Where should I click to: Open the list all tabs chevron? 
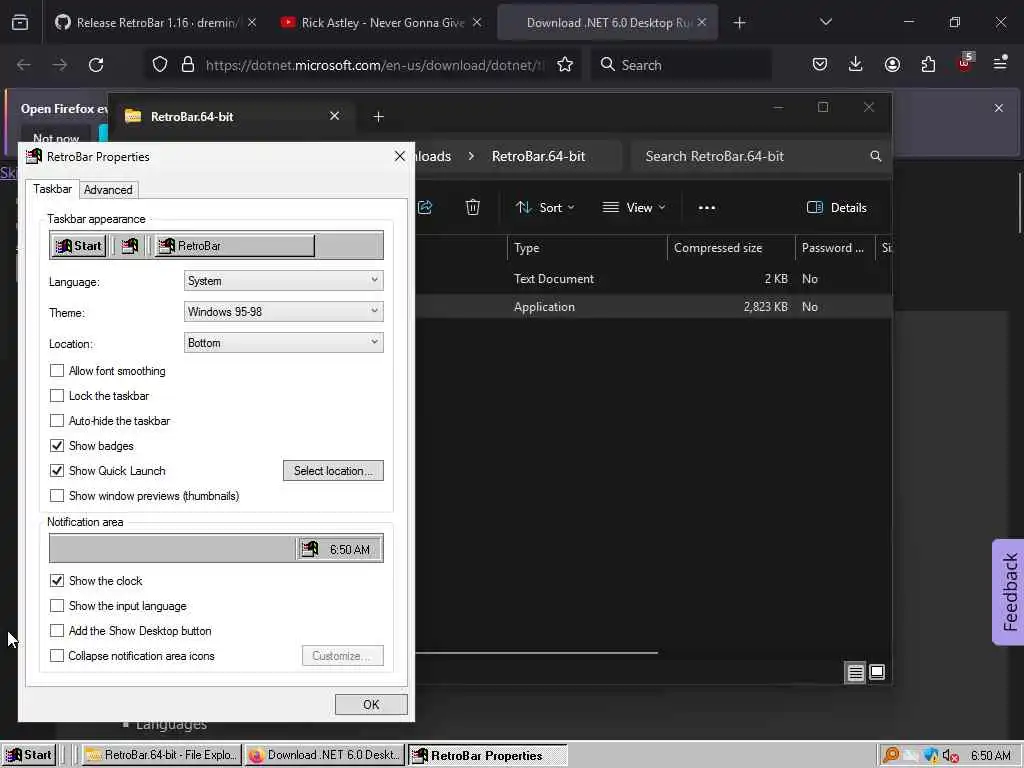pos(825,23)
